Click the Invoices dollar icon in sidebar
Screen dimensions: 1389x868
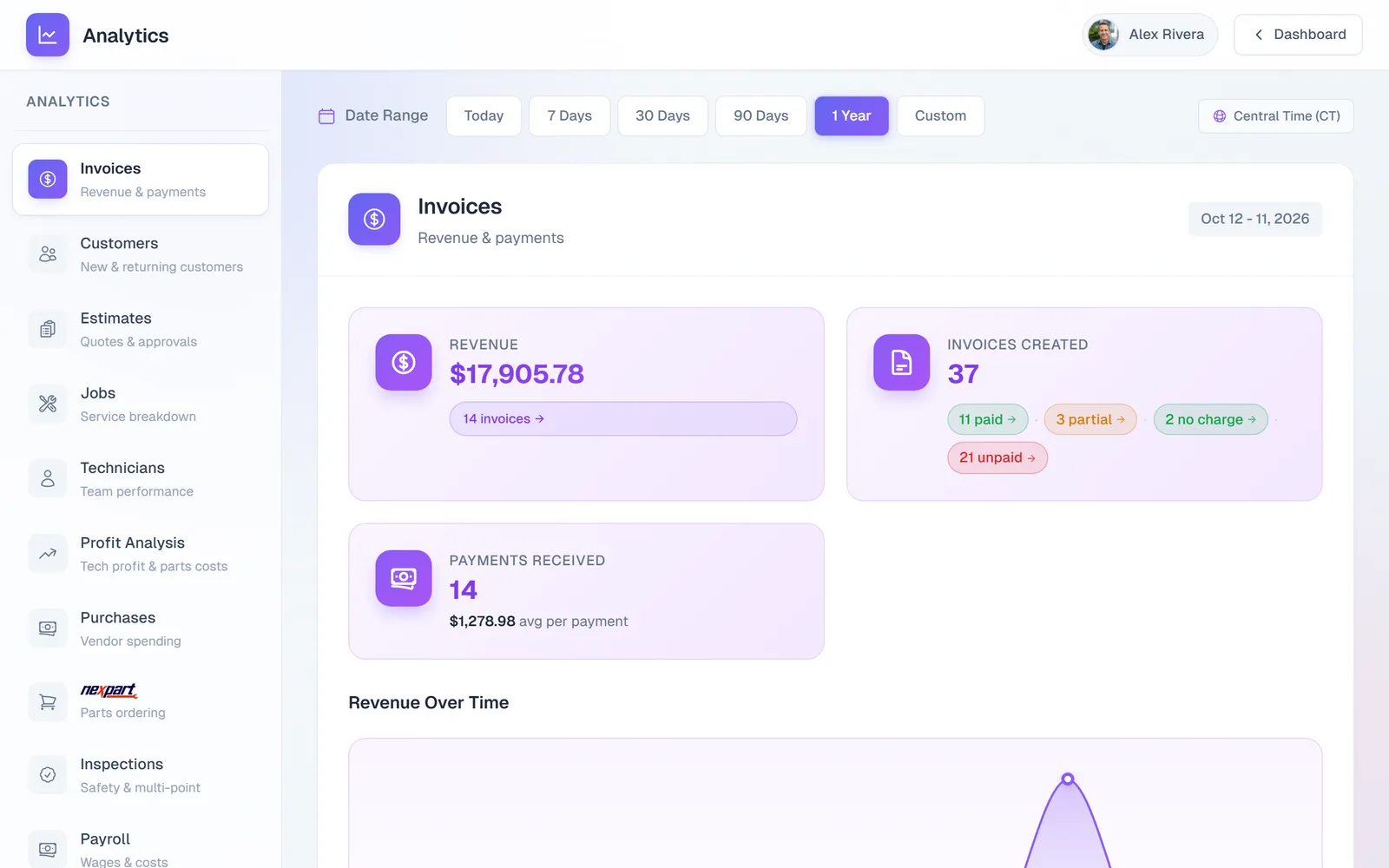(x=48, y=179)
